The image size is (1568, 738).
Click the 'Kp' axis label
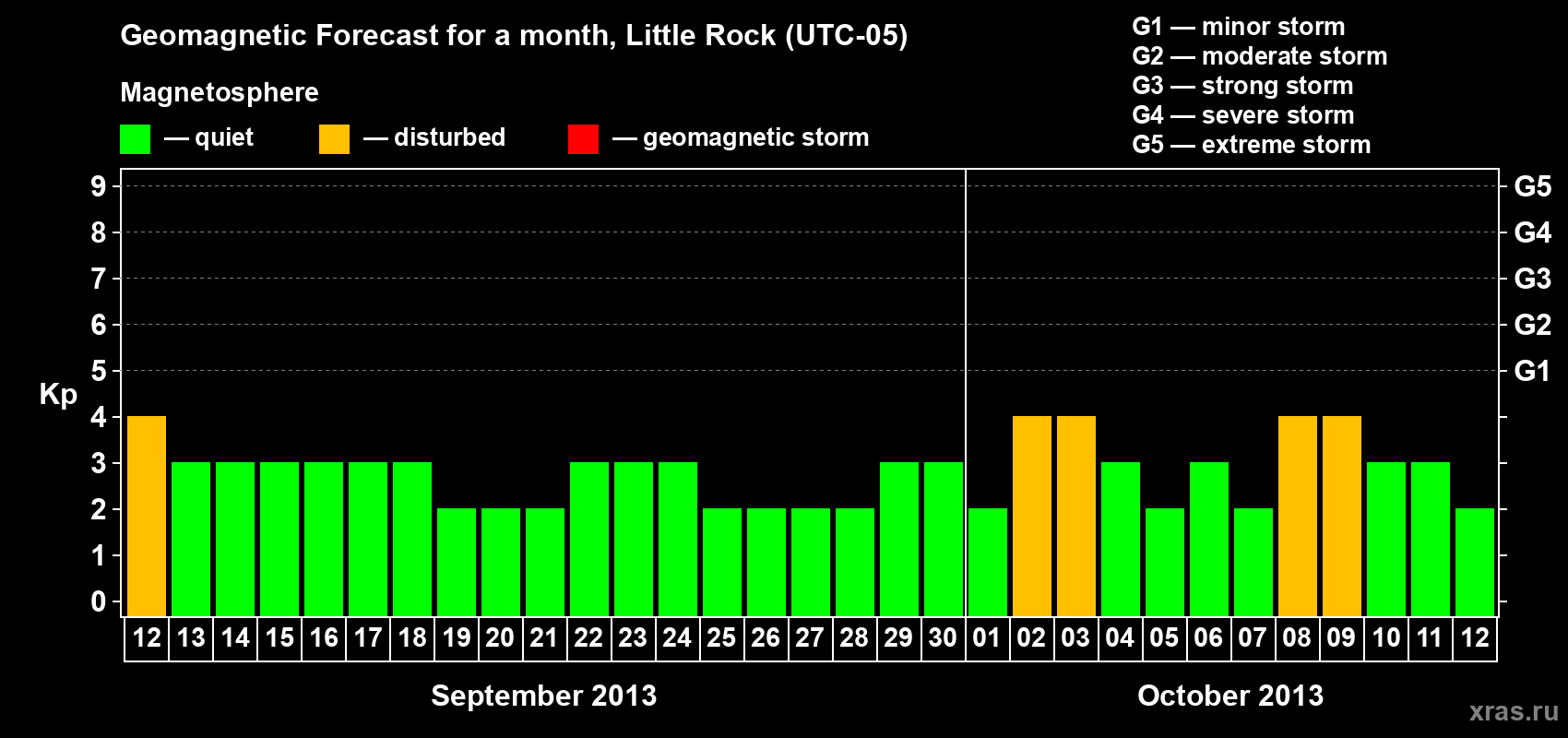[58, 395]
